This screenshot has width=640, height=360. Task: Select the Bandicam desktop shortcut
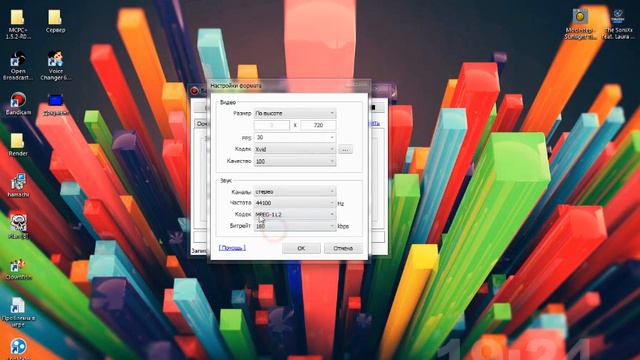coord(18,104)
